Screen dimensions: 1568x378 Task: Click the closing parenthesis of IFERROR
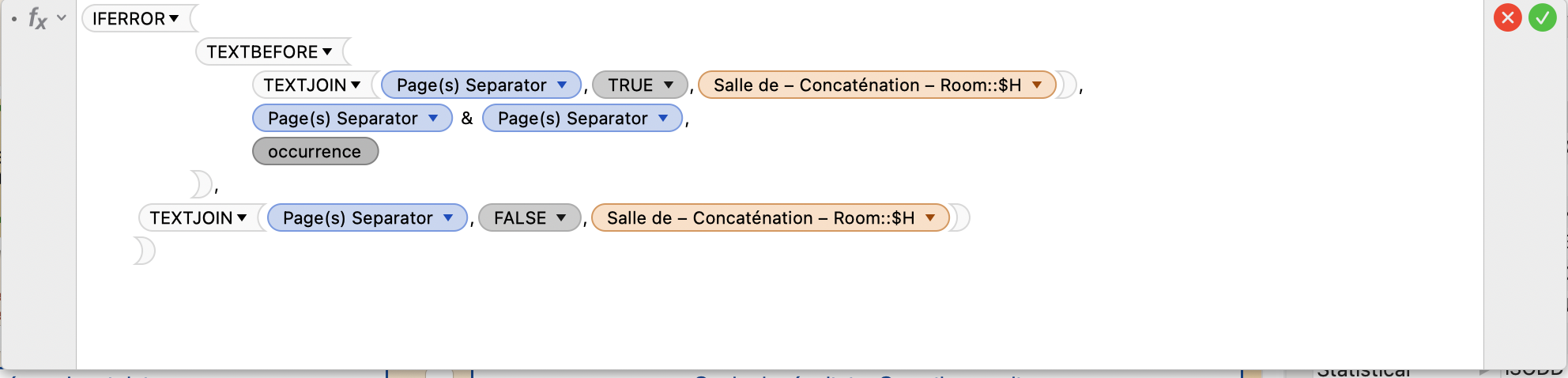[x=145, y=251]
